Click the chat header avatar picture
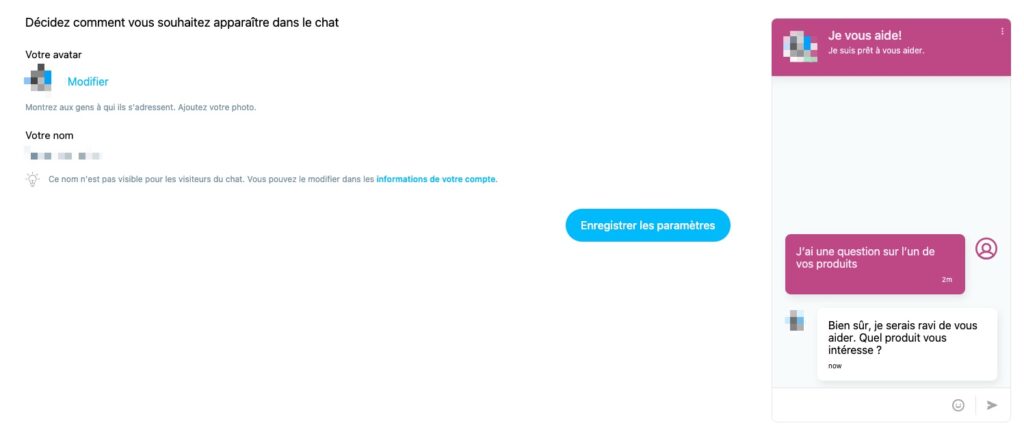The height and width of the screenshot is (432, 1024). (x=800, y=46)
